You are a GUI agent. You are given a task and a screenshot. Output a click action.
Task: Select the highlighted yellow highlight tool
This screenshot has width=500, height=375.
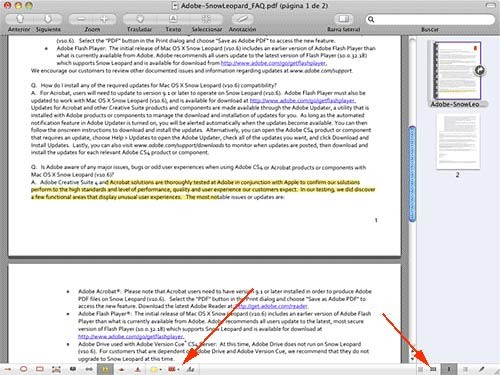[105, 369]
